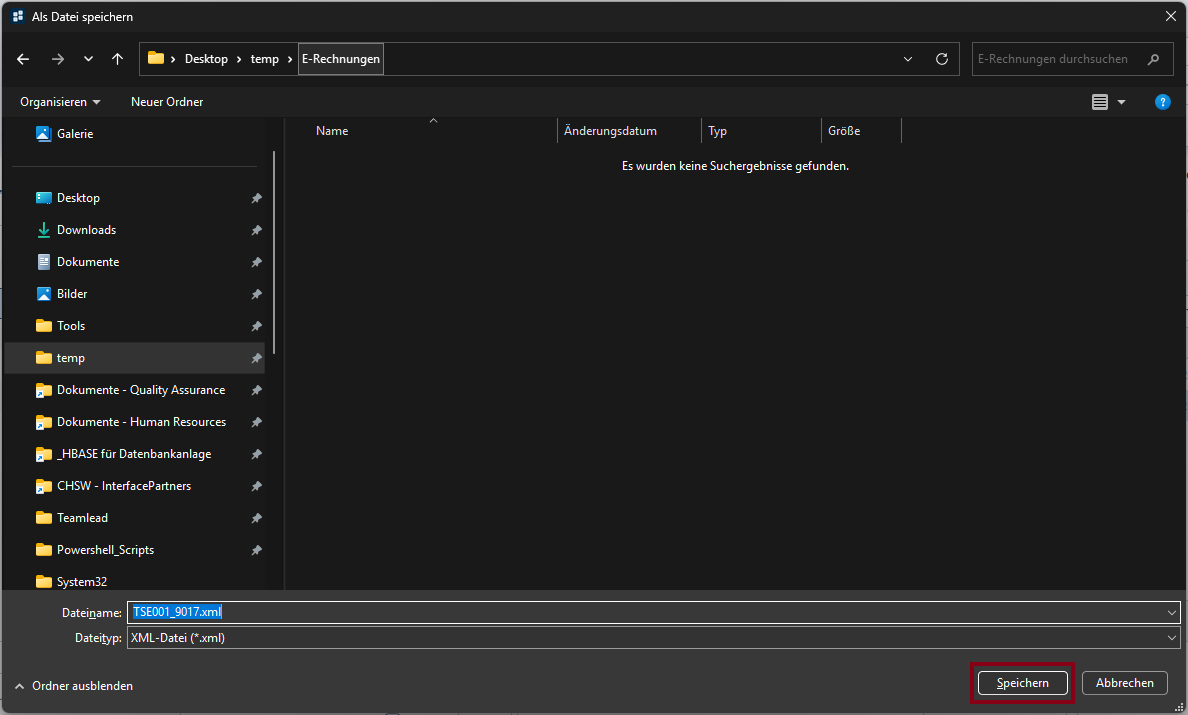The width and height of the screenshot is (1188, 715).
Task: Go up one folder level arrow
Action: pyautogui.click(x=117, y=59)
